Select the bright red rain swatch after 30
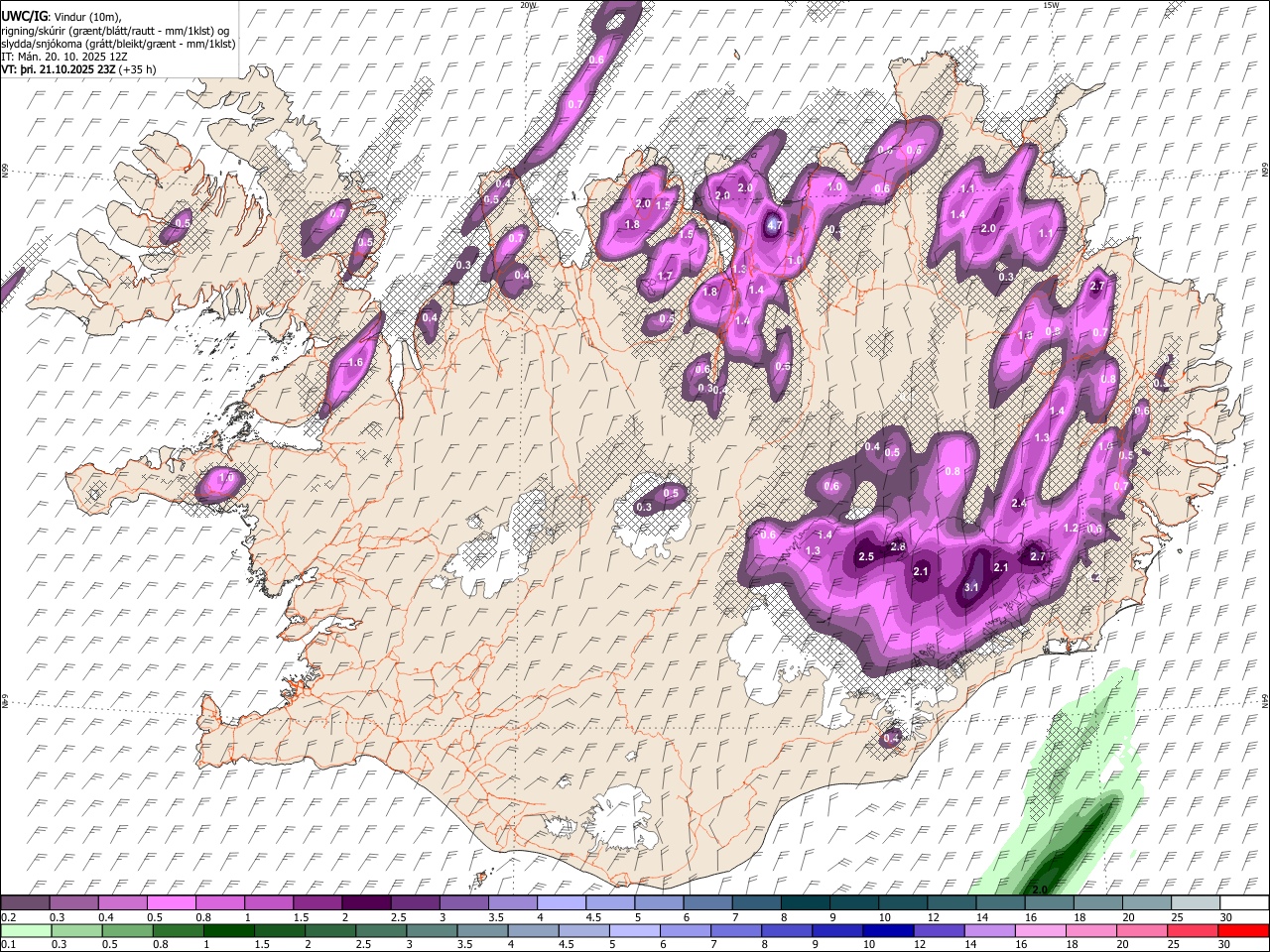This screenshot has height=952, width=1270. [1243, 930]
